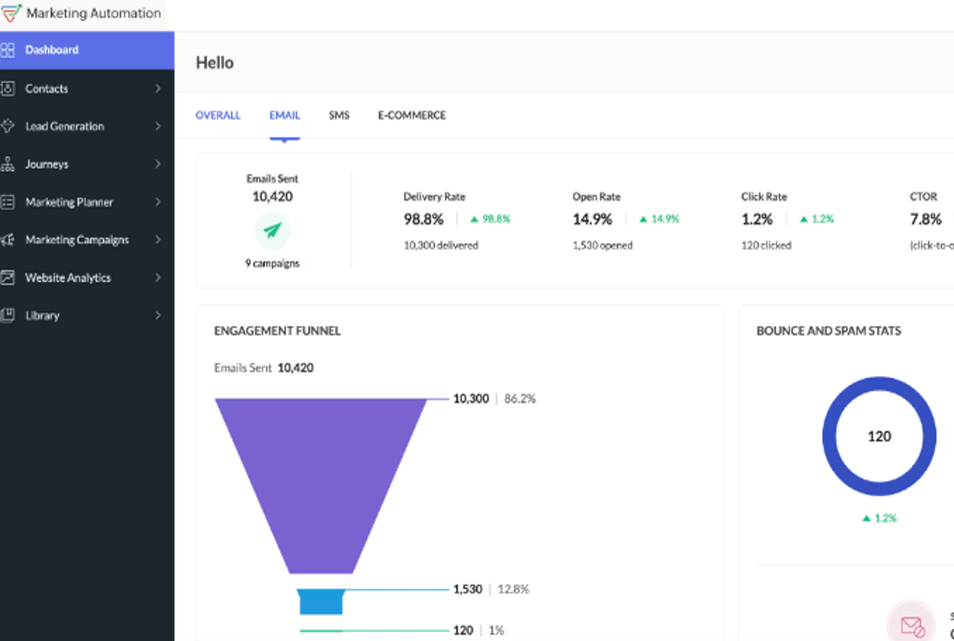954x641 pixels.
Task: Open Website Analytics in the sidebar
Action: pos(87,278)
